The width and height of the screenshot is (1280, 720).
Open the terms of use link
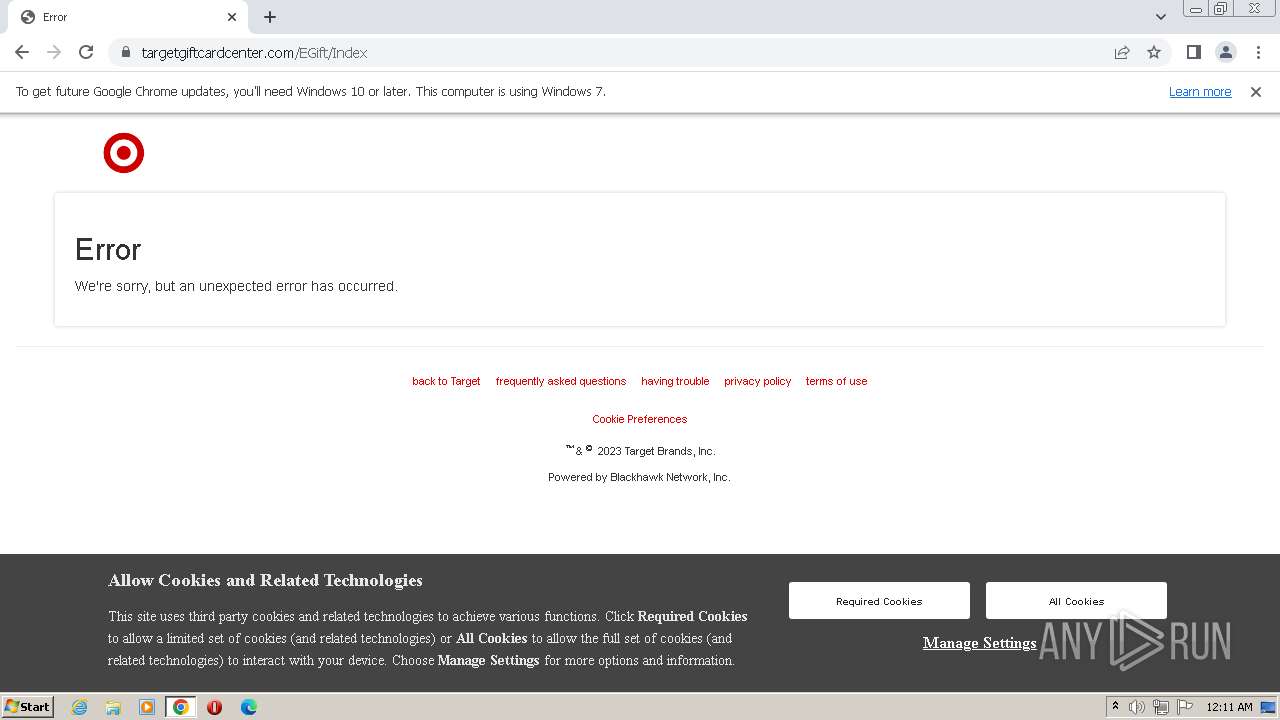(x=836, y=381)
